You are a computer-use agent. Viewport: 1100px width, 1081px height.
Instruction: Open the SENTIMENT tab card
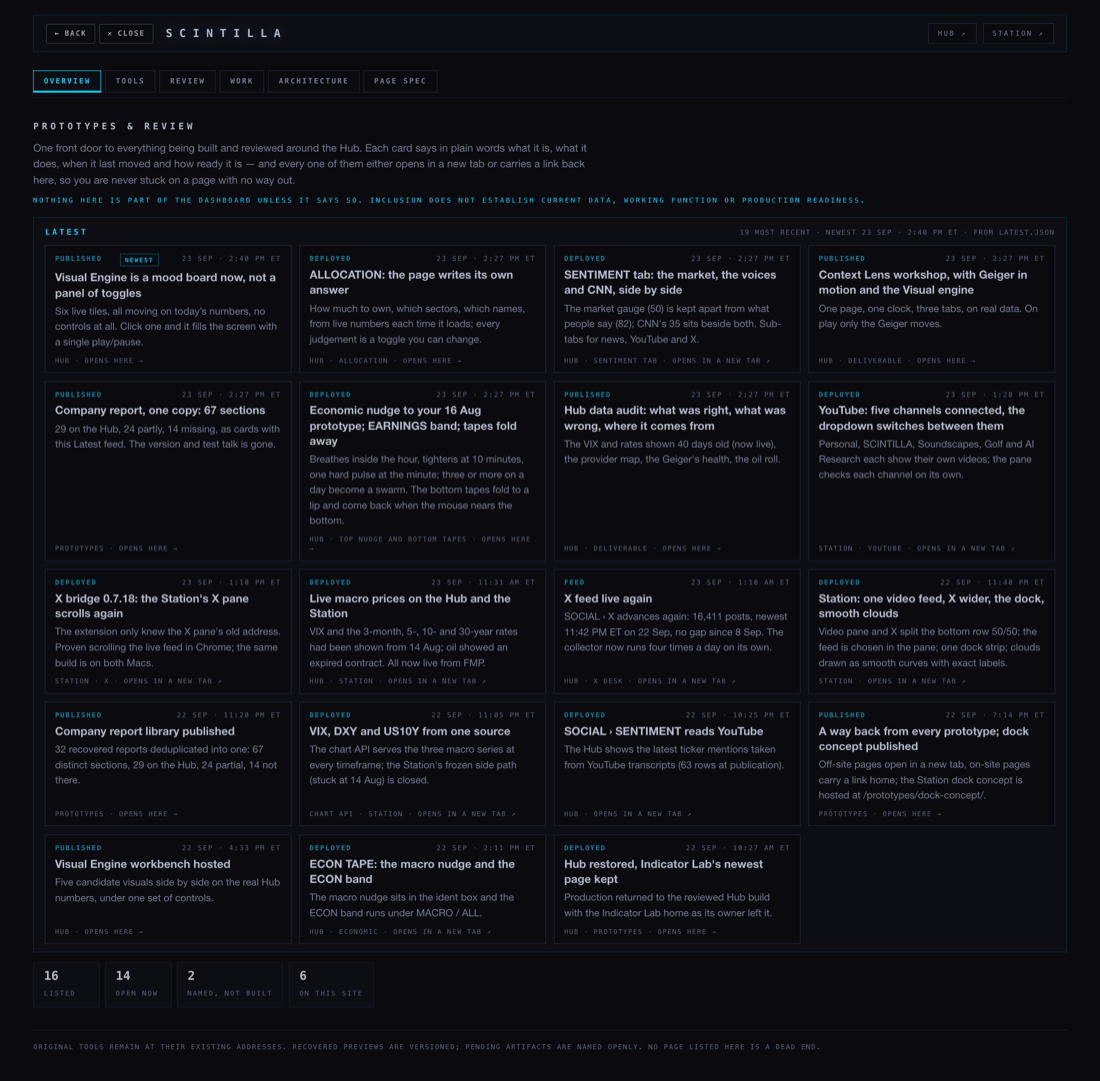pyautogui.click(x=677, y=309)
